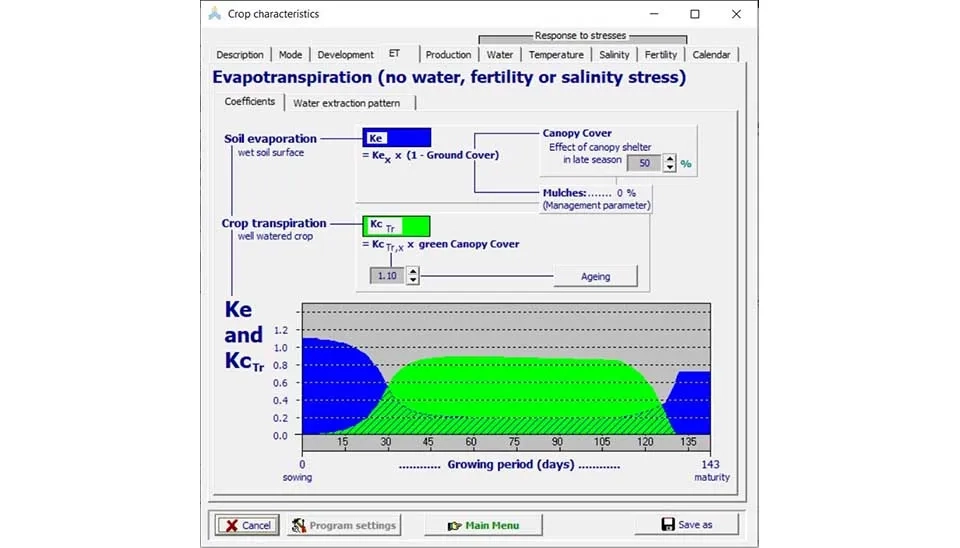Open the Water stress tab
The image size is (960, 548).
point(500,55)
